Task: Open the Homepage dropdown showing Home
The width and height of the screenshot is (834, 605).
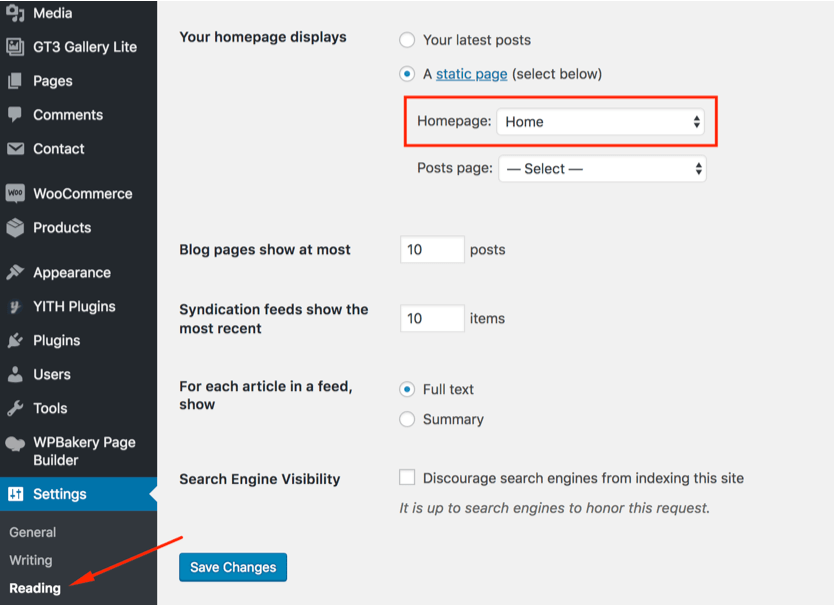Action: pos(601,122)
